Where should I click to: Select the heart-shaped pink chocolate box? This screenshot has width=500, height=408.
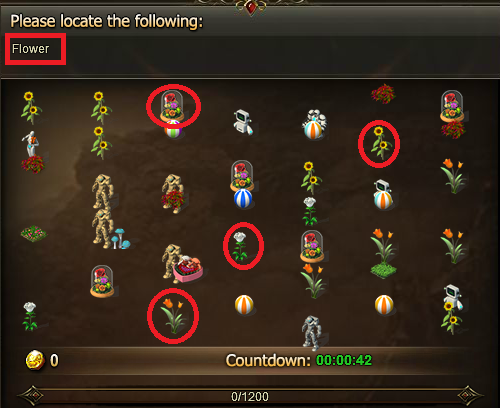click(188, 269)
